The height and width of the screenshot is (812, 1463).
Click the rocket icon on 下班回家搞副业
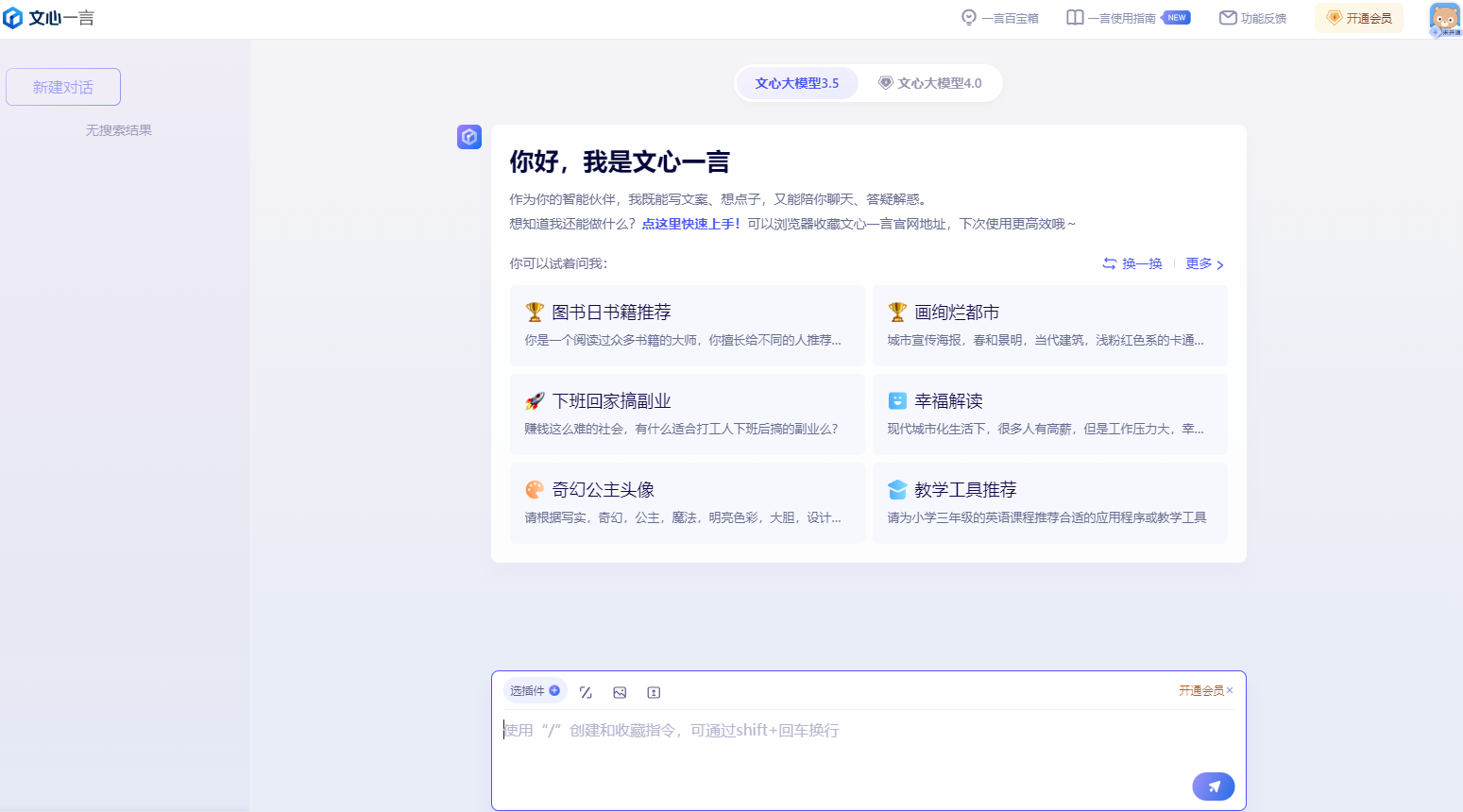(x=535, y=400)
